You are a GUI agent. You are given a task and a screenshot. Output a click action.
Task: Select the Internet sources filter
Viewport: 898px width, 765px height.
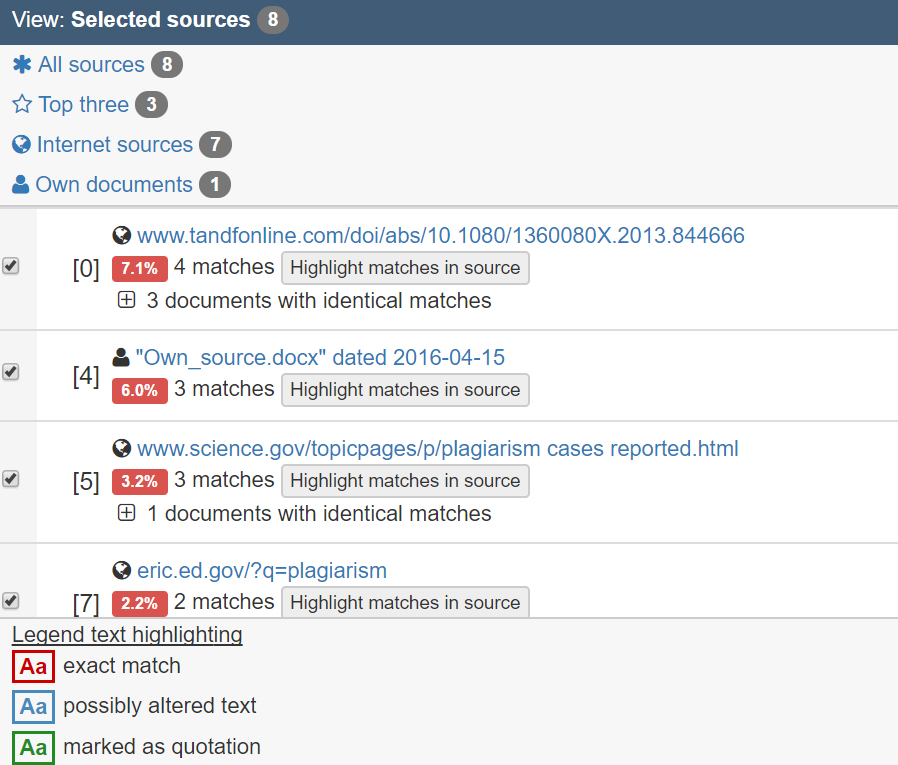coord(115,144)
